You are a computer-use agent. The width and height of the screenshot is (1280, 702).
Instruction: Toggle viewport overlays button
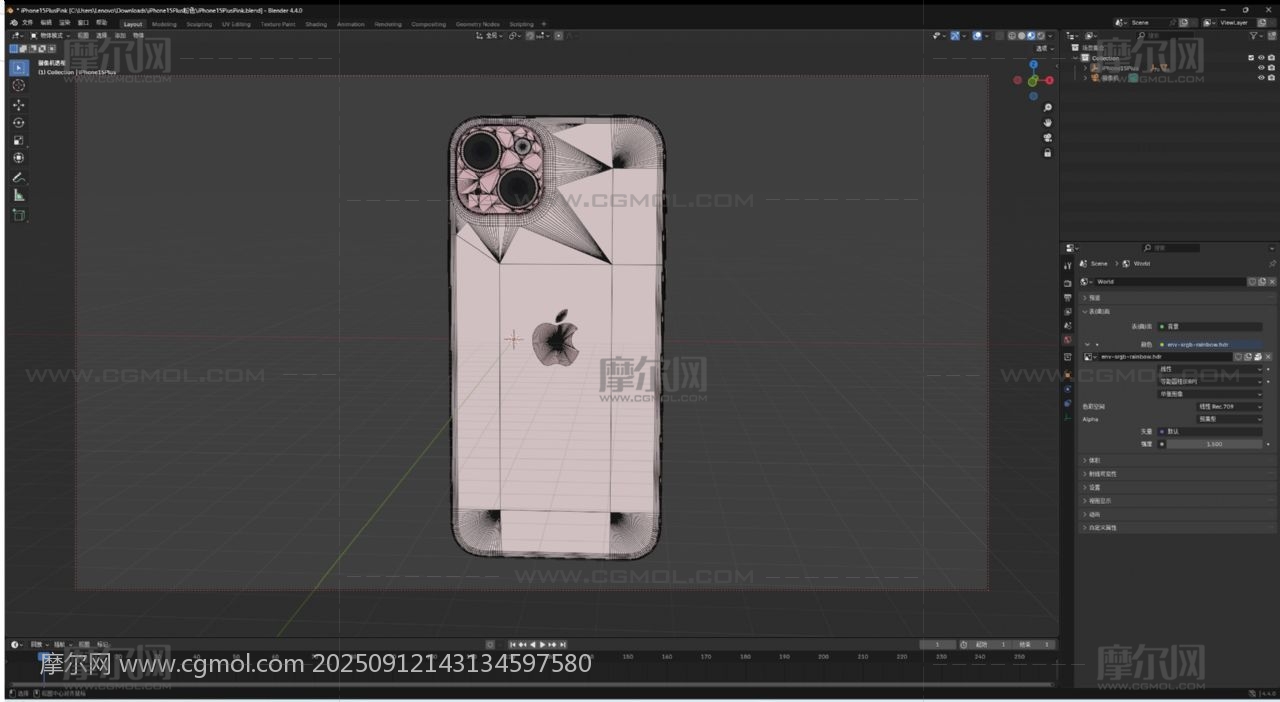[977, 35]
